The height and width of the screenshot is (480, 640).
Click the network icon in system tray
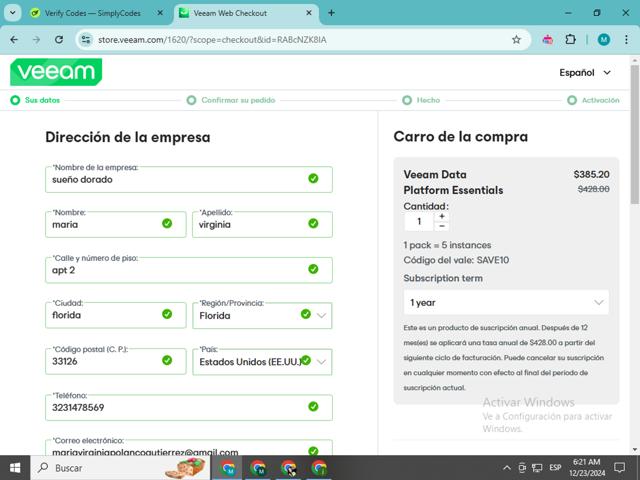pos(537,468)
